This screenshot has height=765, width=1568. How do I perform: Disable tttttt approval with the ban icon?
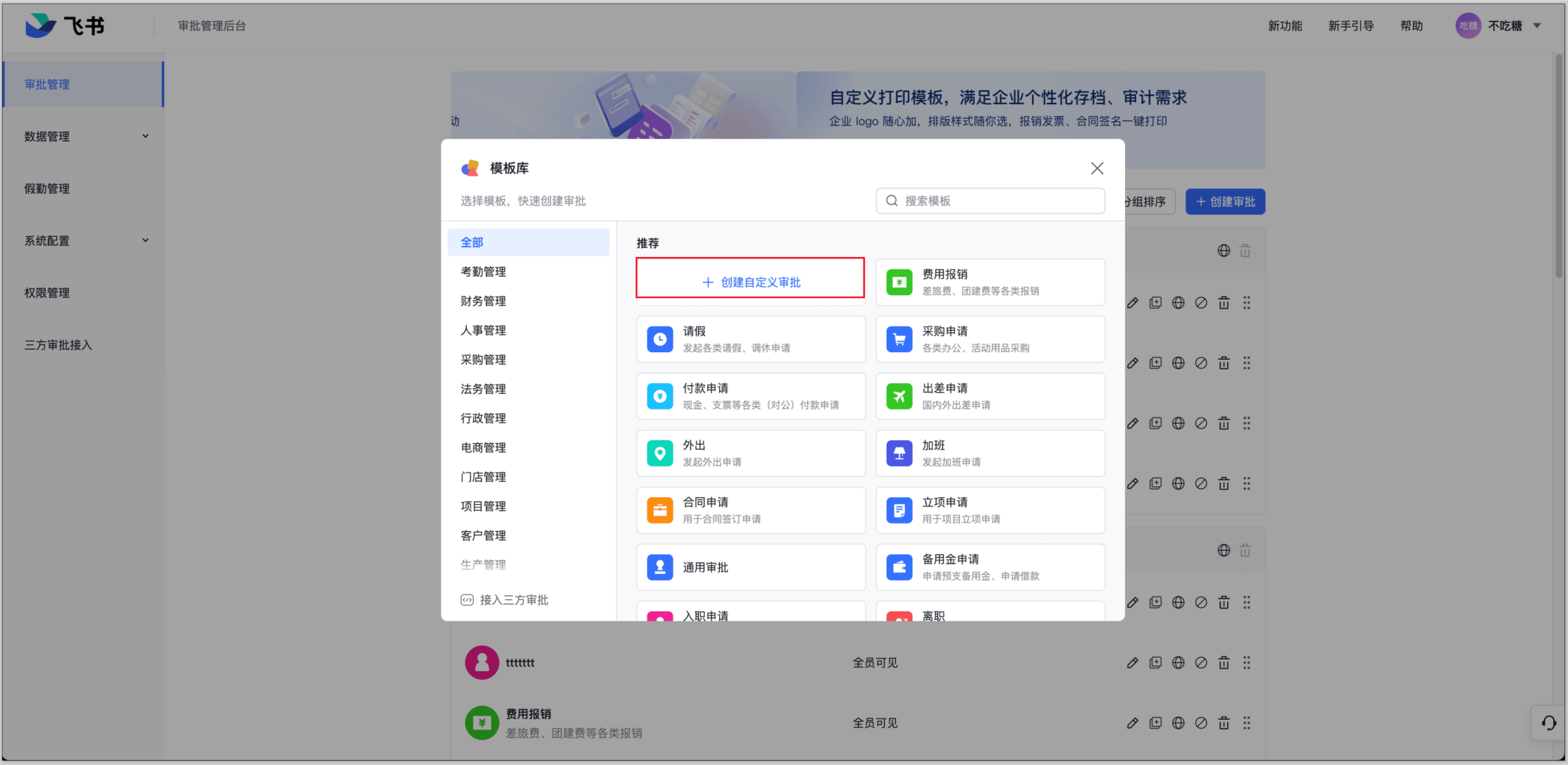[x=1201, y=663]
